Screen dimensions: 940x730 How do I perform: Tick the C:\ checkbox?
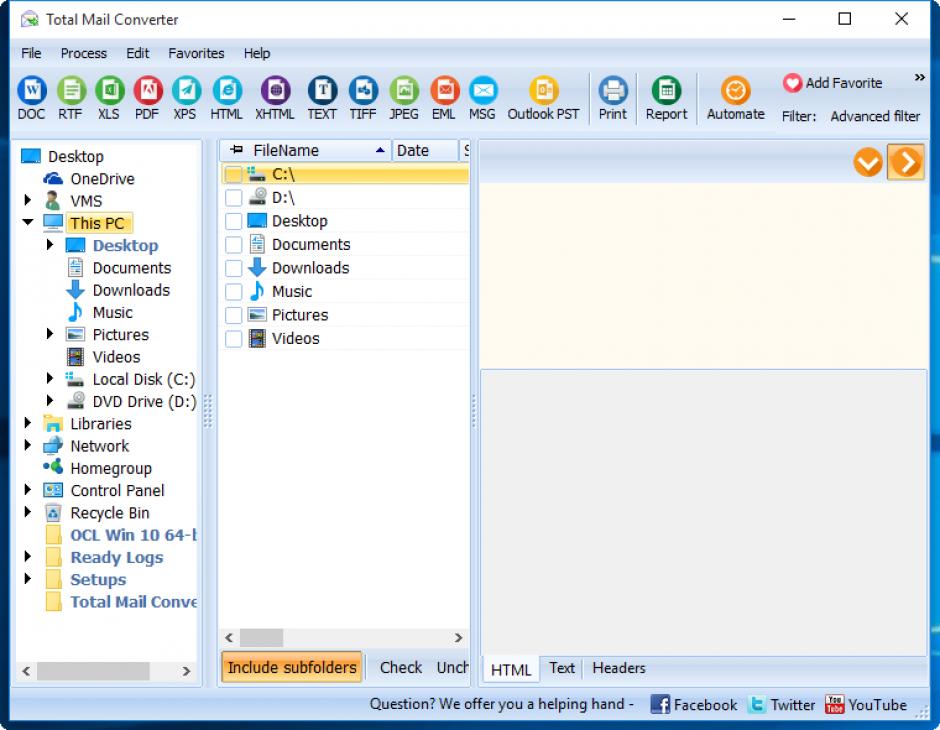click(x=233, y=174)
